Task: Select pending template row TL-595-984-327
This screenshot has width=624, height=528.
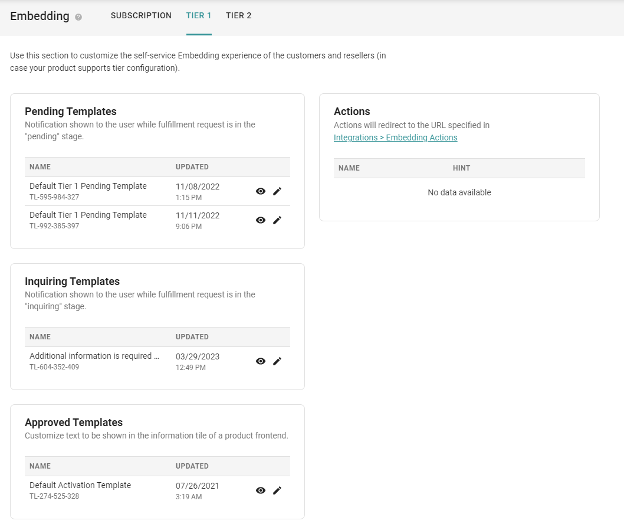Action: pyautogui.click(x=88, y=191)
